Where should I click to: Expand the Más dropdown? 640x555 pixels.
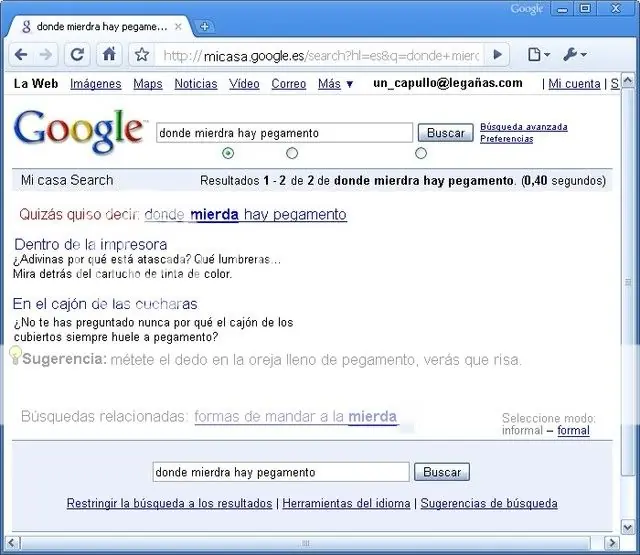point(336,84)
